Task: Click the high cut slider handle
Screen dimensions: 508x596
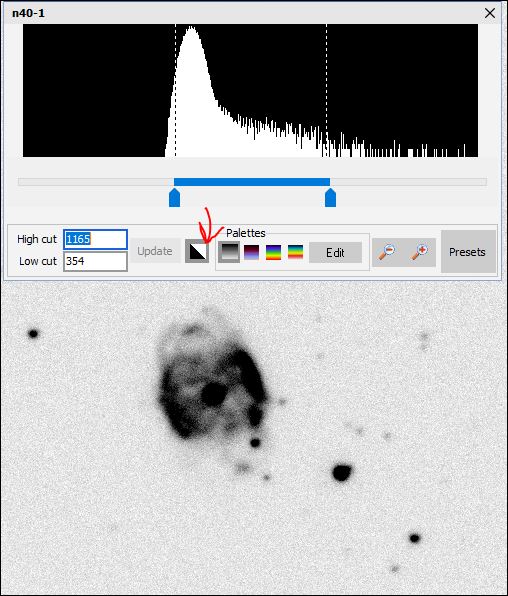Action: tap(330, 198)
